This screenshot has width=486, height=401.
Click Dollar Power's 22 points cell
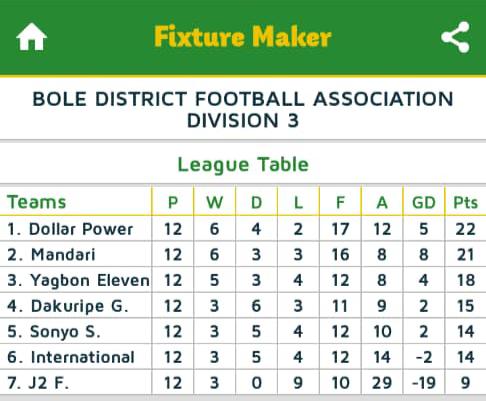[465, 229]
